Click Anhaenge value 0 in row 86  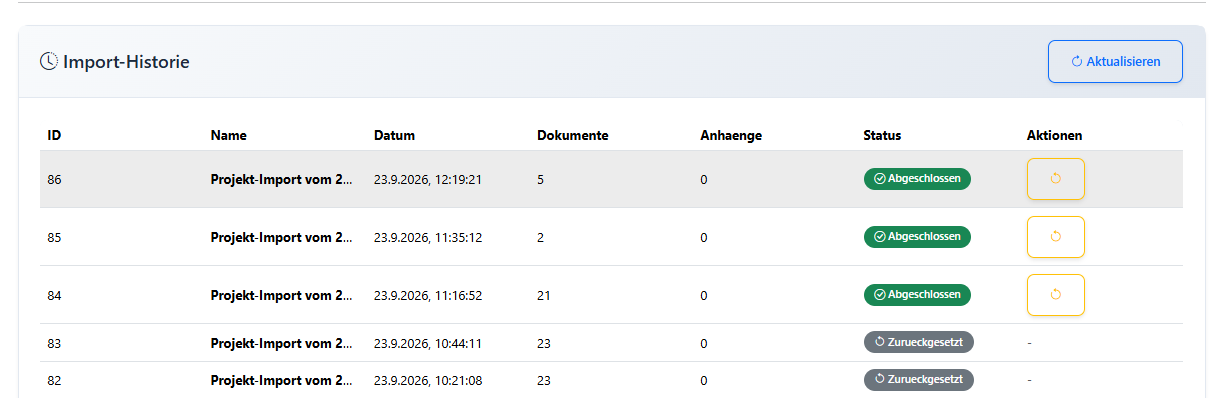(x=704, y=180)
